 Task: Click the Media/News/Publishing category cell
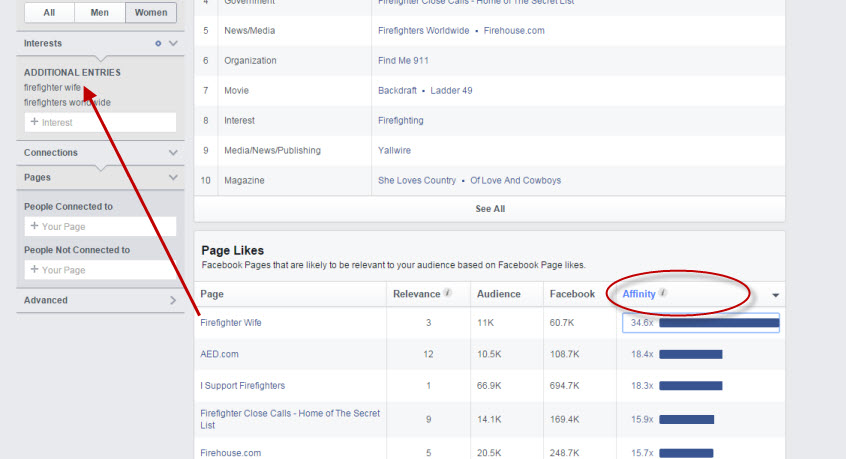point(272,150)
